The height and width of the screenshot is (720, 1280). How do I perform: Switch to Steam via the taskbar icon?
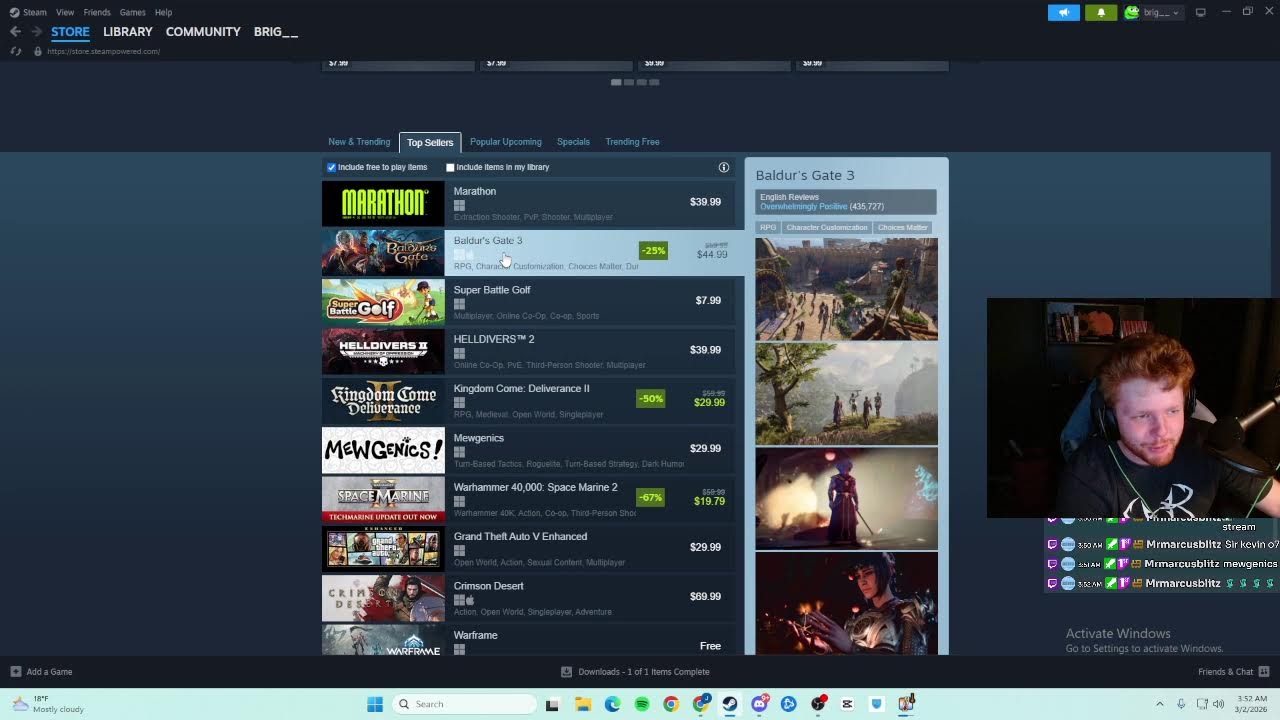[x=730, y=704]
